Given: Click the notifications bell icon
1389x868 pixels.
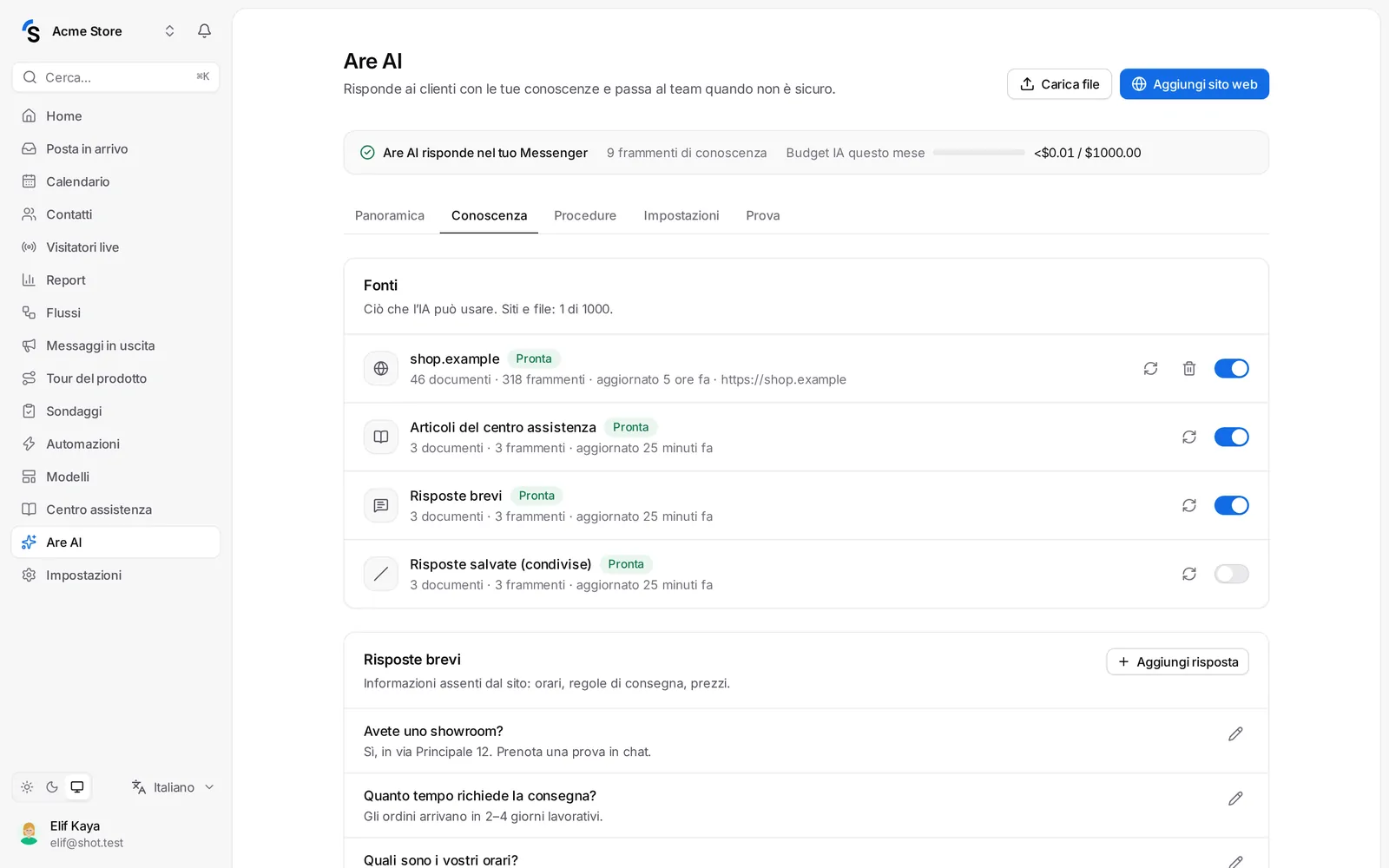Looking at the screenshot, I should pyautogui.click(x=204, y=31).
